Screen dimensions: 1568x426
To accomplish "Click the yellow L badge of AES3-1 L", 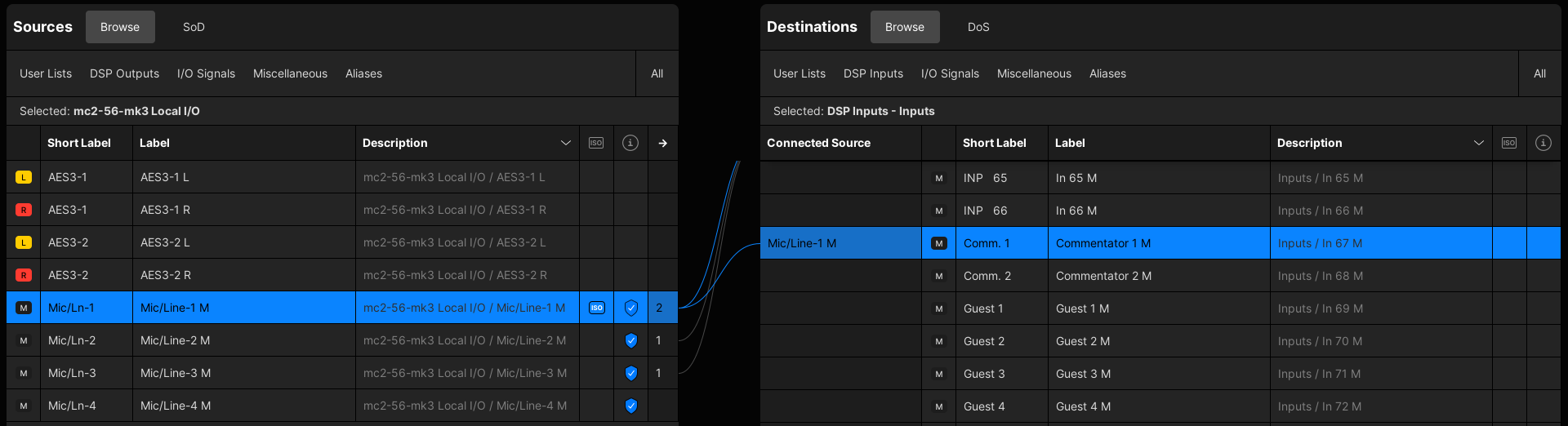I will (24, 177).
